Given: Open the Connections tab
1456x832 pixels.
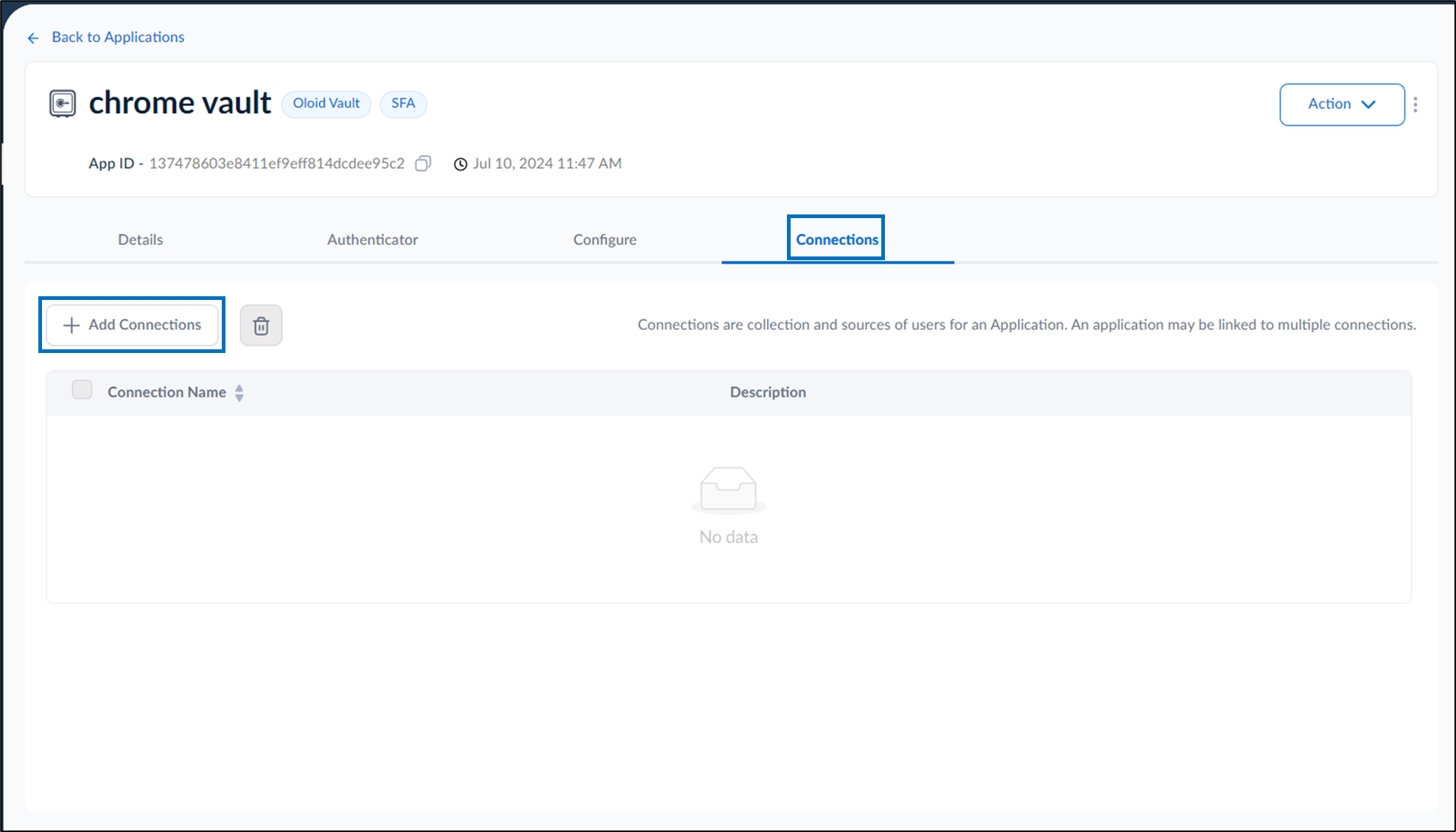Looking at the screenshot, I should click(837, 240).
